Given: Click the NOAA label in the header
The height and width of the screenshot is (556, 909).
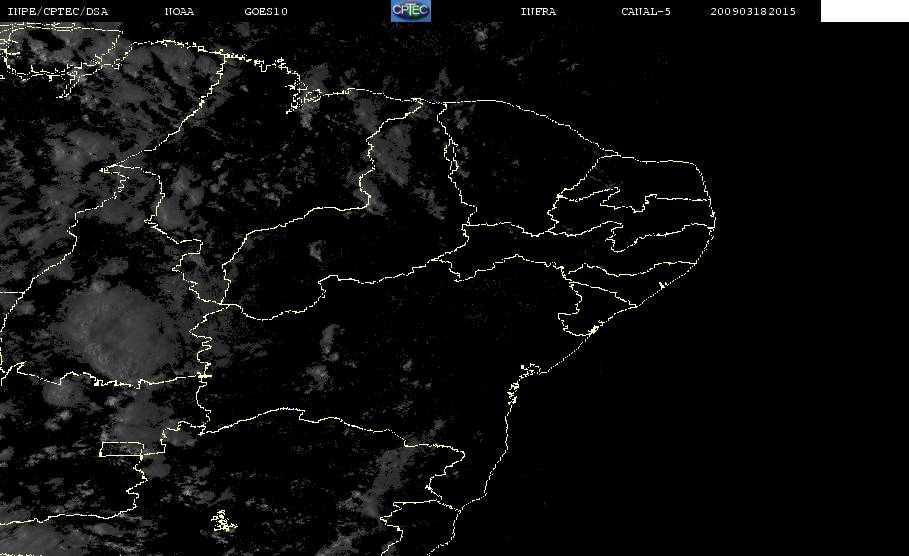Looking at the screenshot, I should coord(179,12).
